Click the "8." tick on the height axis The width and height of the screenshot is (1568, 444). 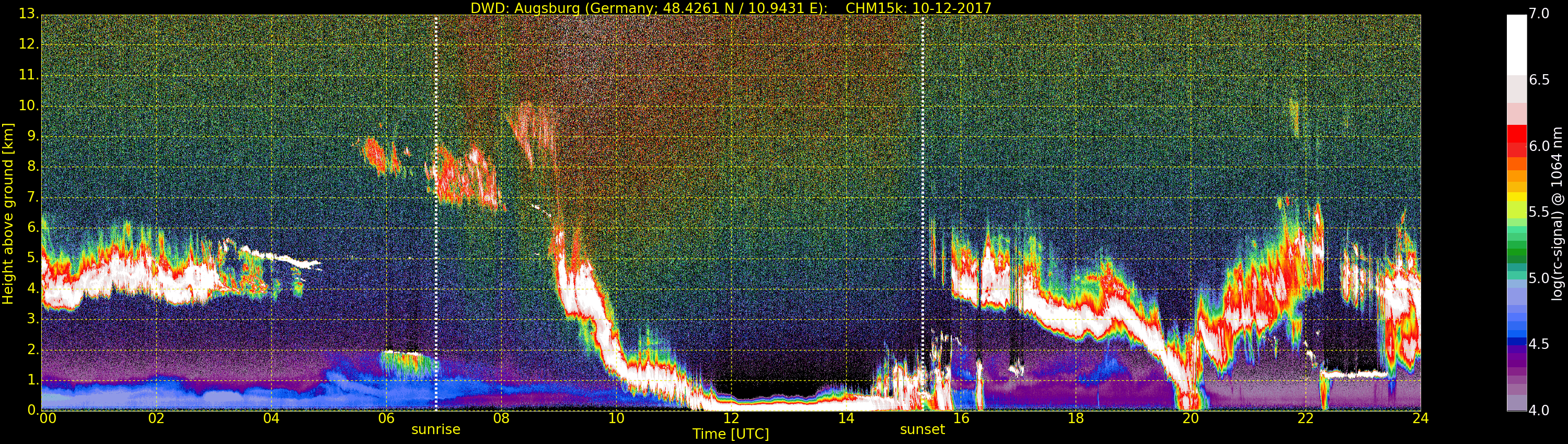tap(33, 167)
